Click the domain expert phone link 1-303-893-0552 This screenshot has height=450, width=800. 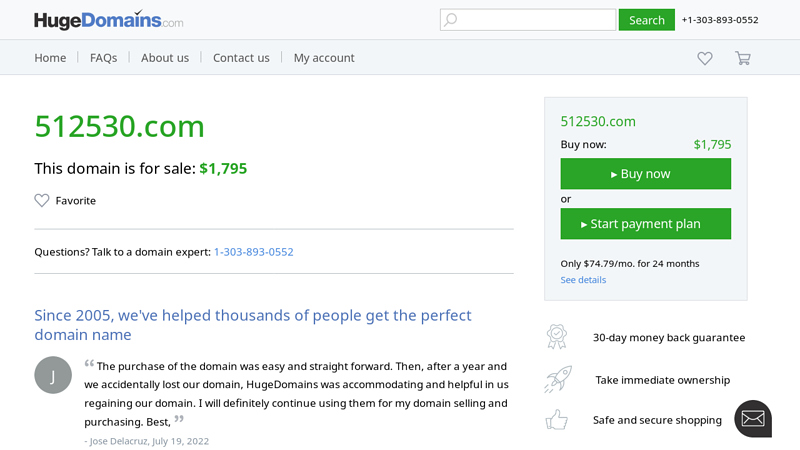coord(254,252)
